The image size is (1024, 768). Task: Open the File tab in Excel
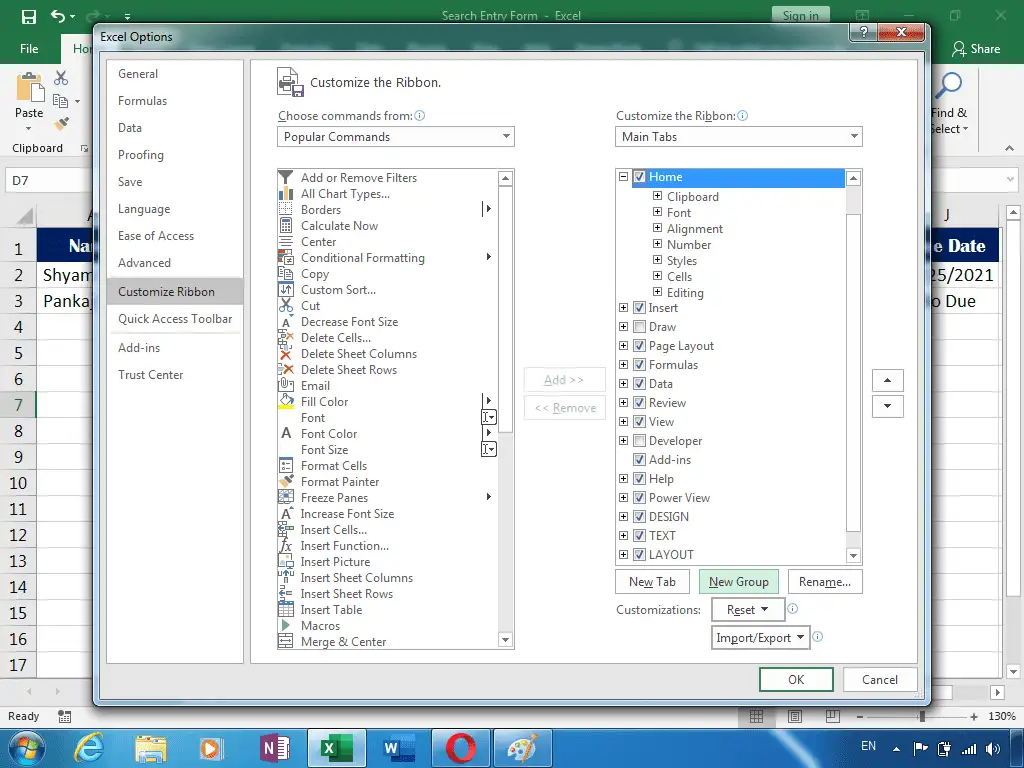tap(29, 49)
